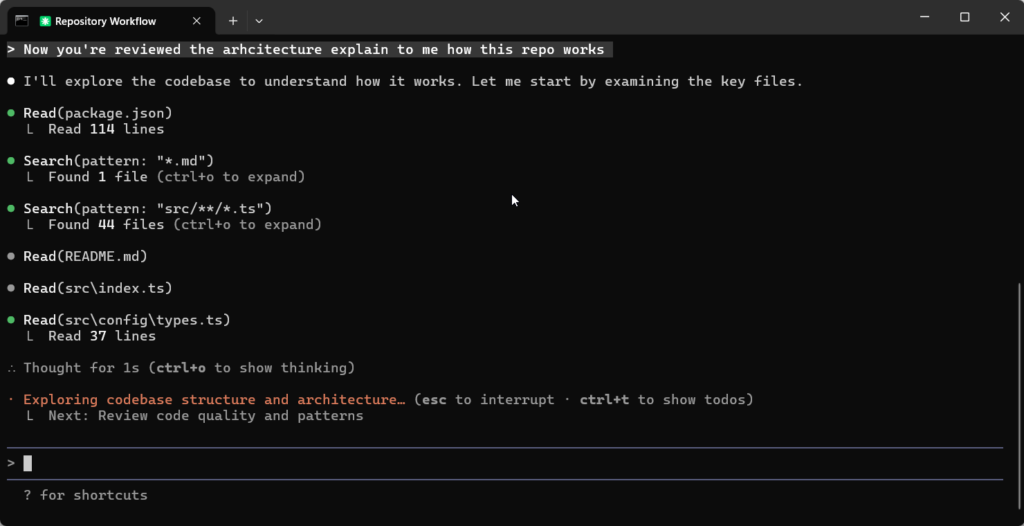The height and width of the screenshot is (526, 1024).
Task: Click green bullet beside Search "src/**/*.ts"
Action: tap(11, 209)
